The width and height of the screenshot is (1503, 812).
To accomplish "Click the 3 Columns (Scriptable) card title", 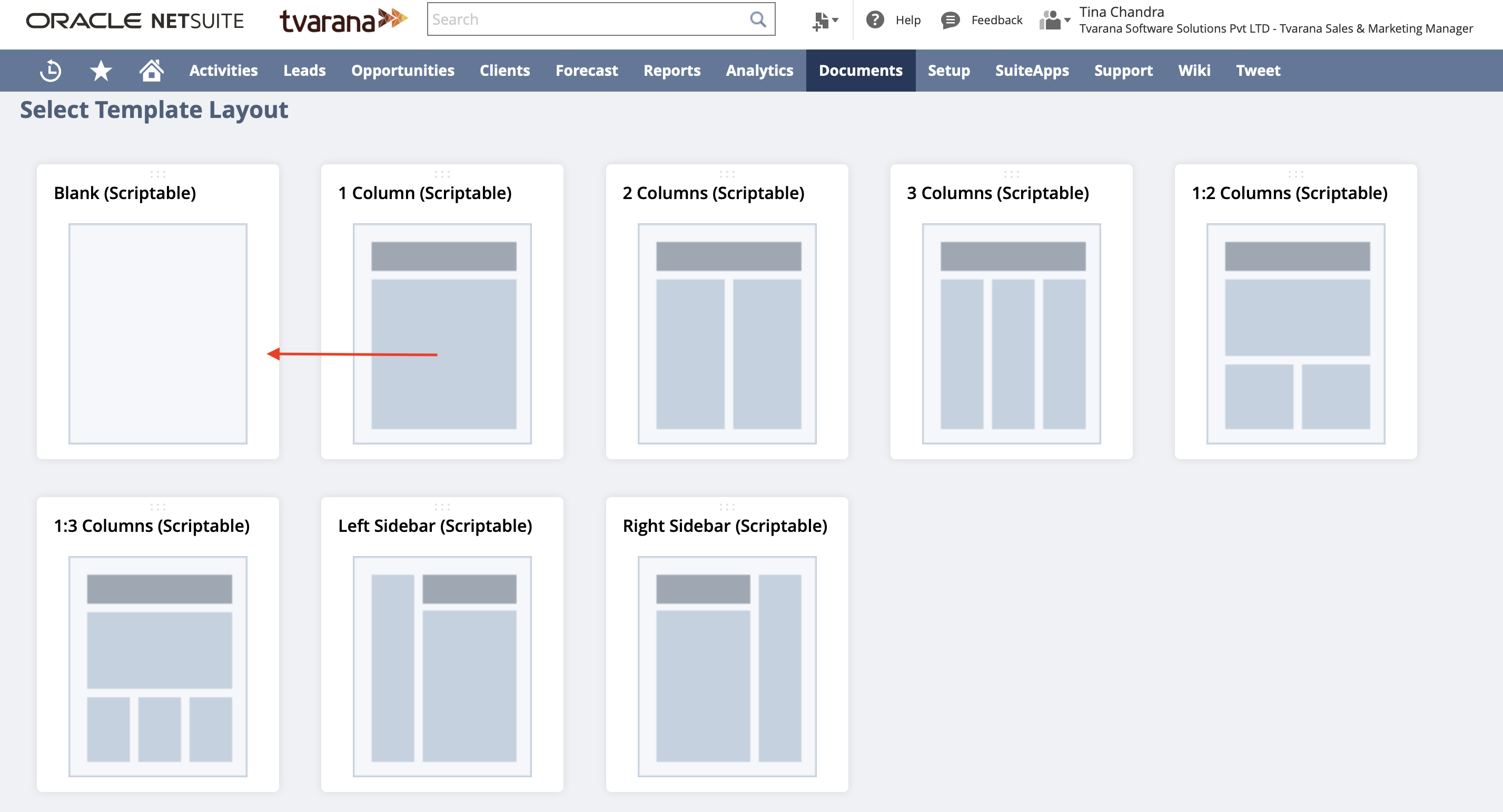I will (998, 193).
